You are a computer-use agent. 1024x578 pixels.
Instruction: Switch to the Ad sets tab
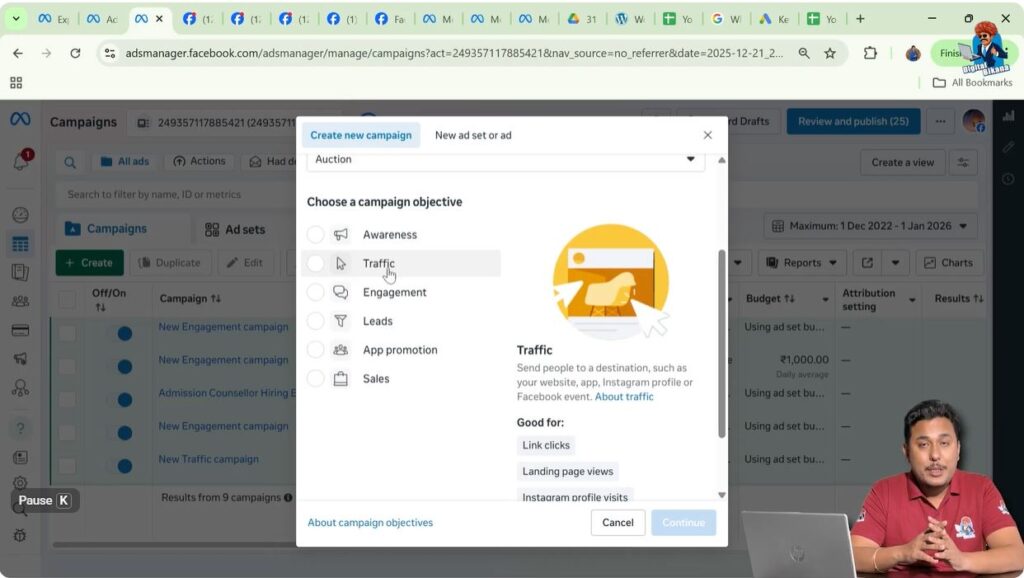tap(236, 229)
